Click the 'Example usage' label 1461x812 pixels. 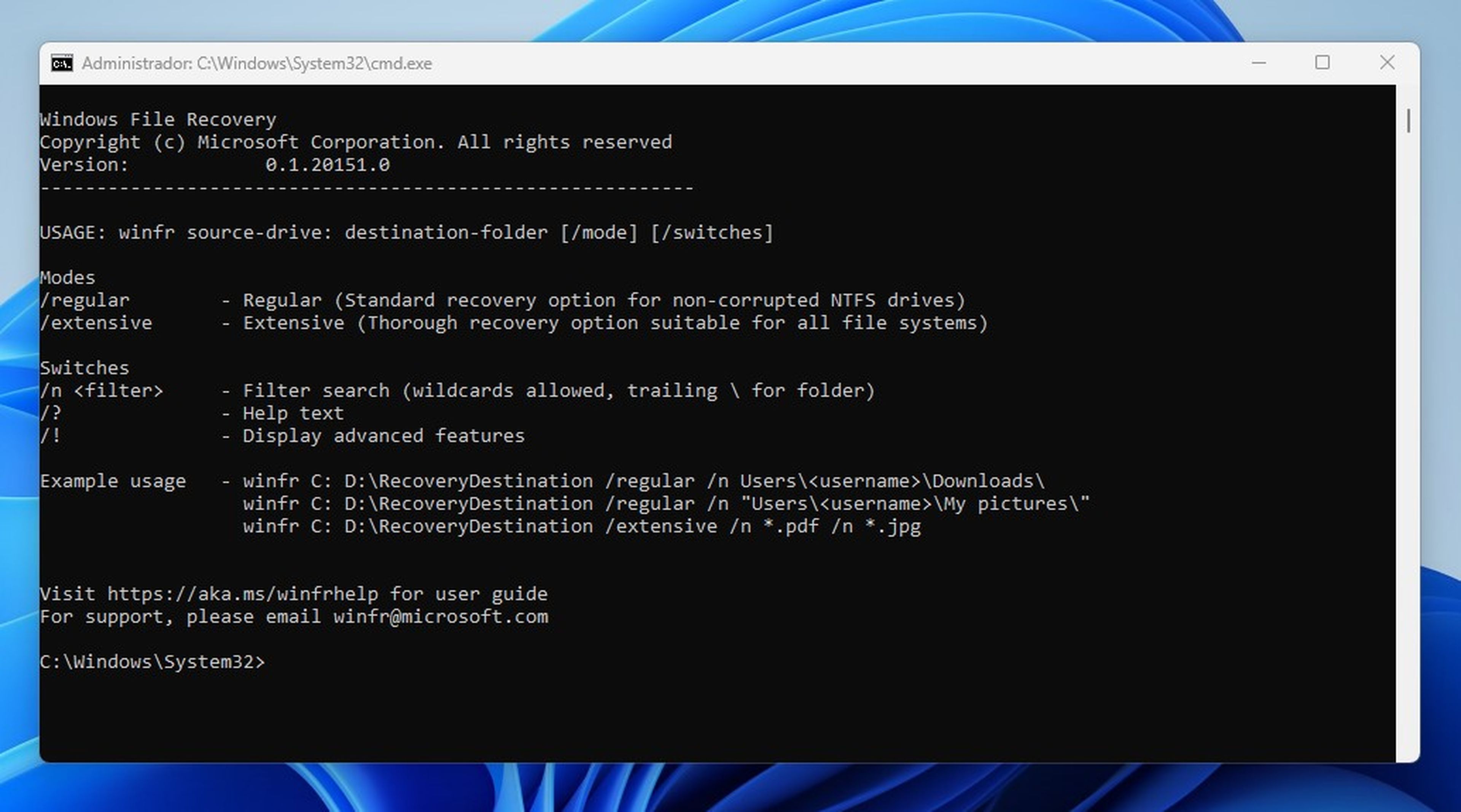pyautogui.click(x=113, y=481)
